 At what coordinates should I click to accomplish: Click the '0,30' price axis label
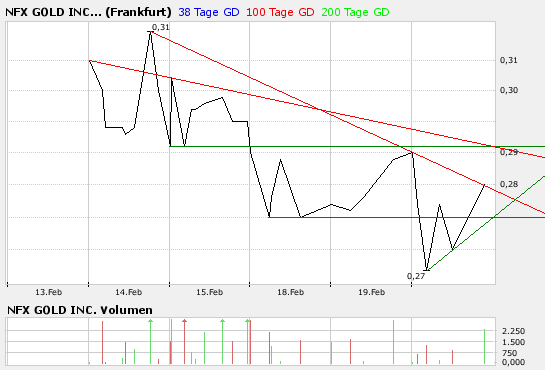509,90
